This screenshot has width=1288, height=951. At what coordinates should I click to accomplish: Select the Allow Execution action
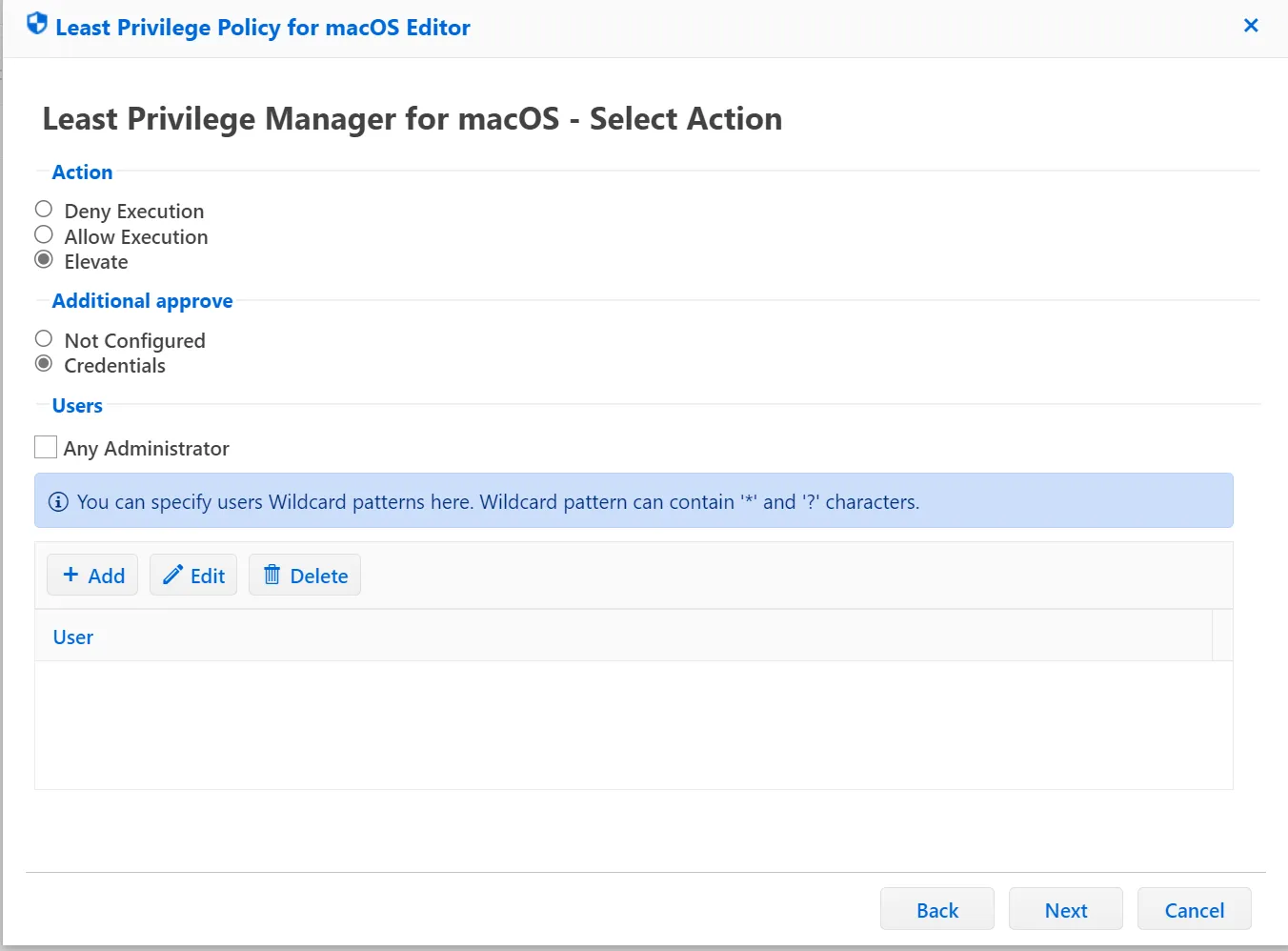(43, 233)
